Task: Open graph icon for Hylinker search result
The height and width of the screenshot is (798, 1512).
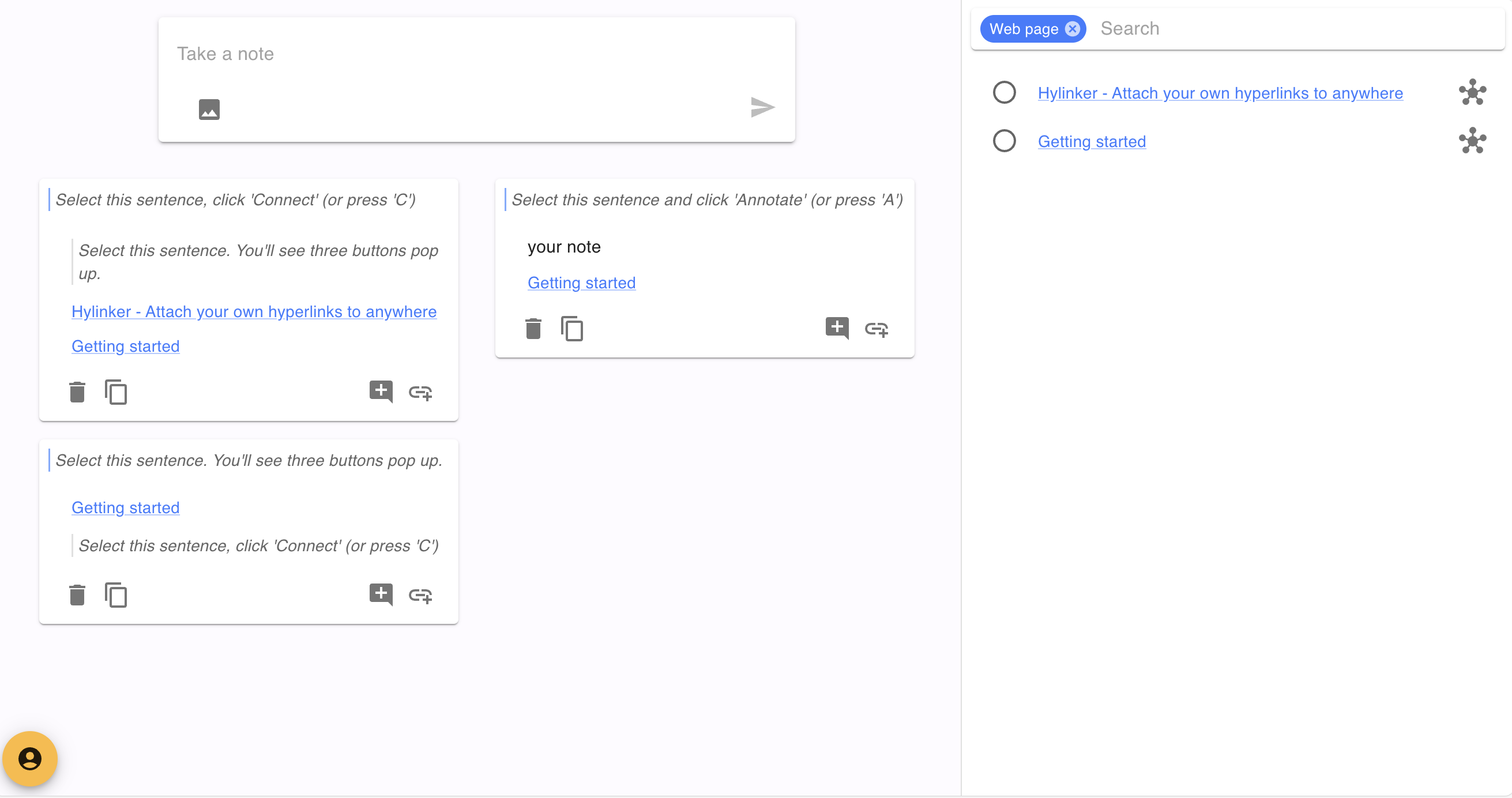Action: (1472, 92)
